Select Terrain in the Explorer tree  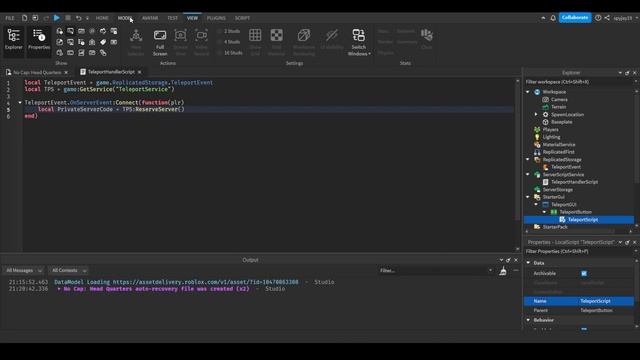(558, 107)
